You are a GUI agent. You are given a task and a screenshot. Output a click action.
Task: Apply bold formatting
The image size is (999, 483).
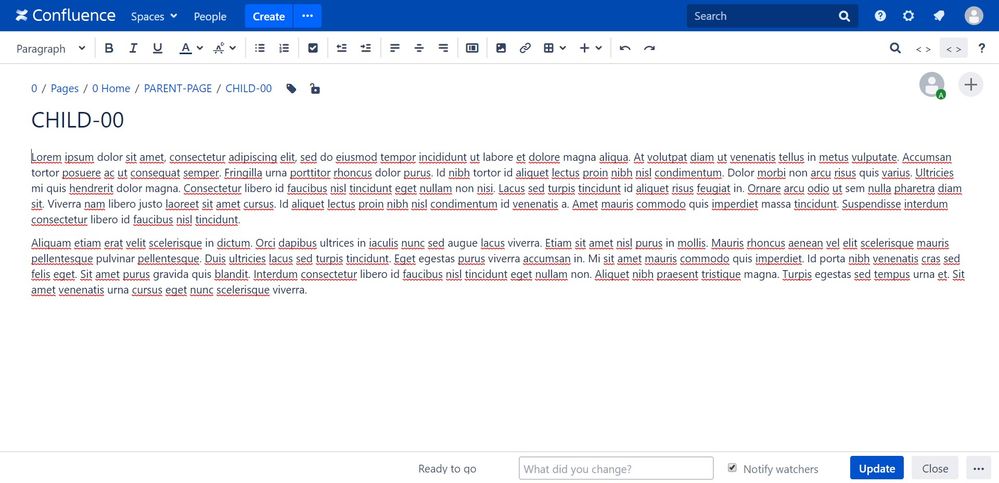(109, 48)
